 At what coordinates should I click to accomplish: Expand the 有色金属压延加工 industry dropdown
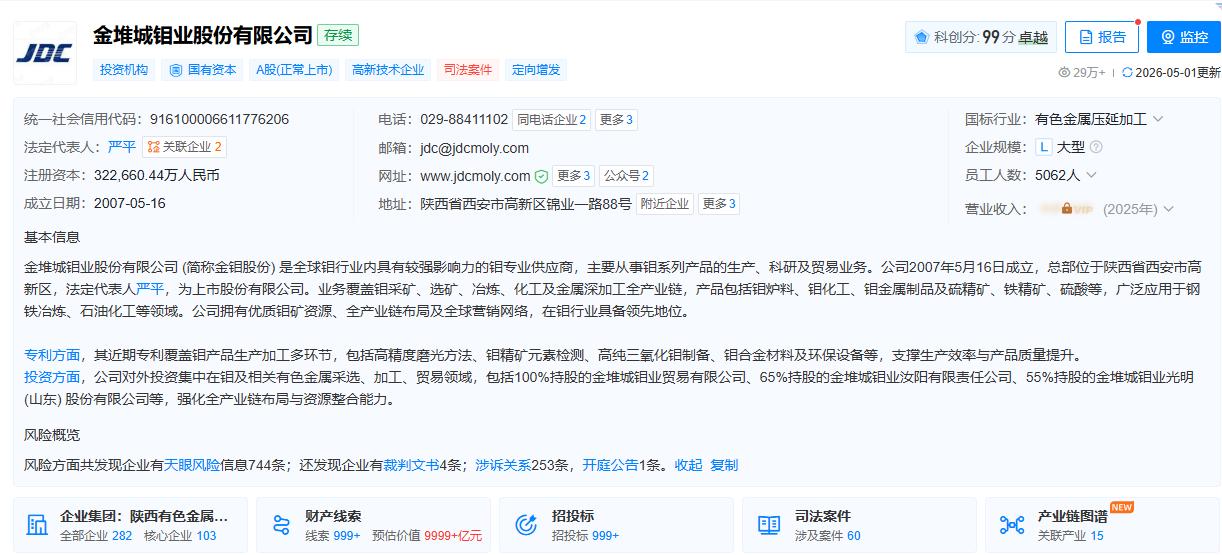click(1158, 119)
